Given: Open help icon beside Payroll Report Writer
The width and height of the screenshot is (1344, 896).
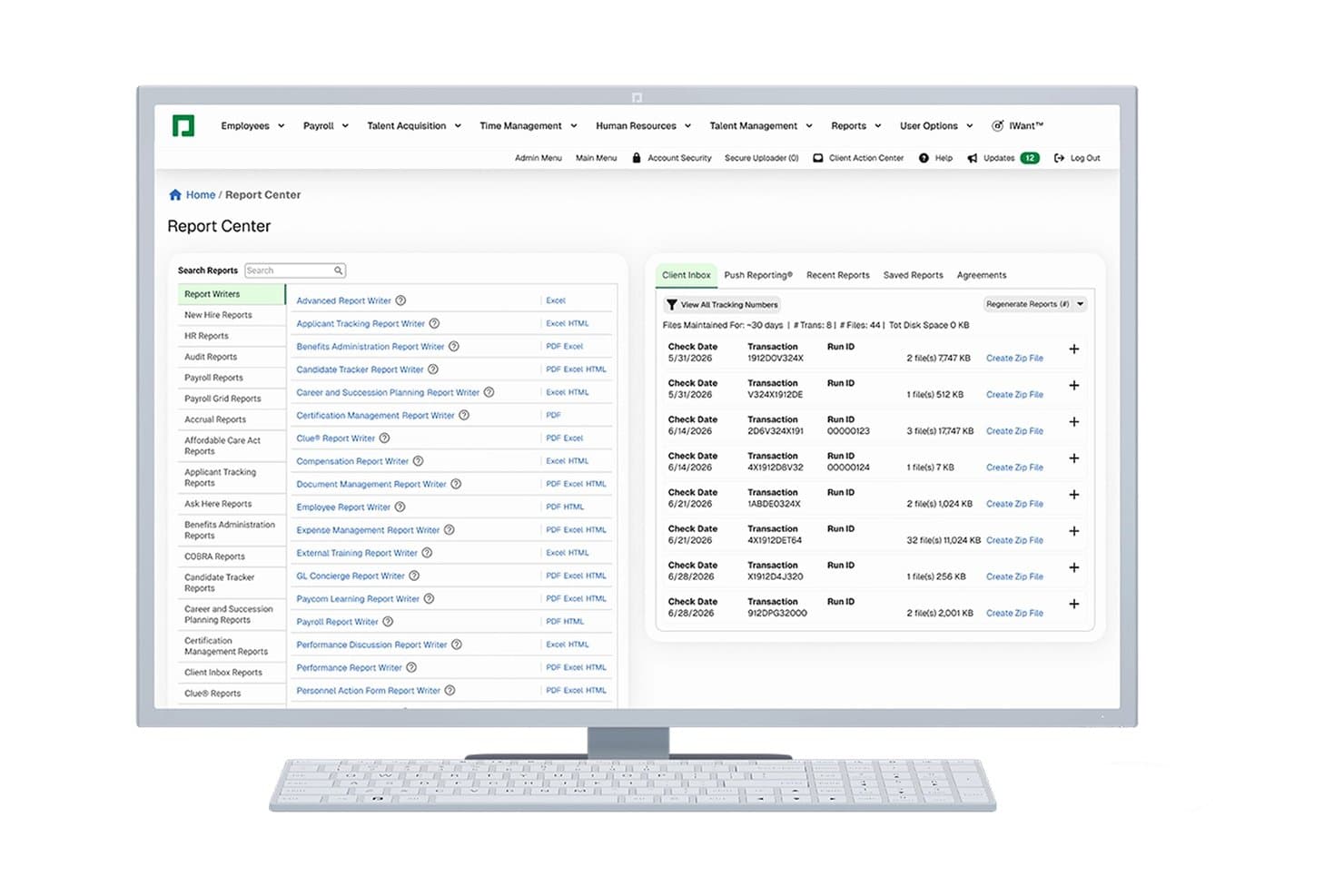Looking at the screenshot, I should (x=388, y=622).
